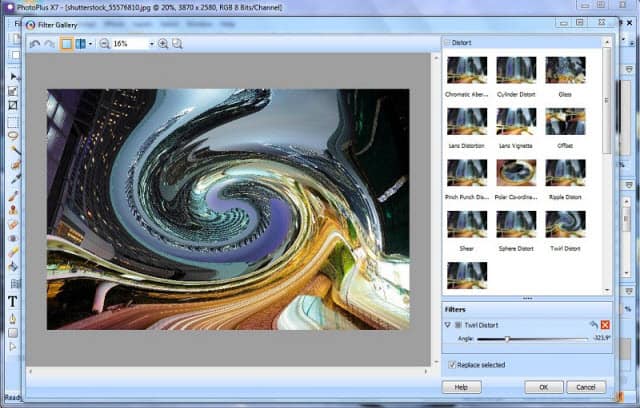Image resolution: width=640 pixels, height=408 pixels.
Task: Open the Help button in dialog
Action: [461, 387]
